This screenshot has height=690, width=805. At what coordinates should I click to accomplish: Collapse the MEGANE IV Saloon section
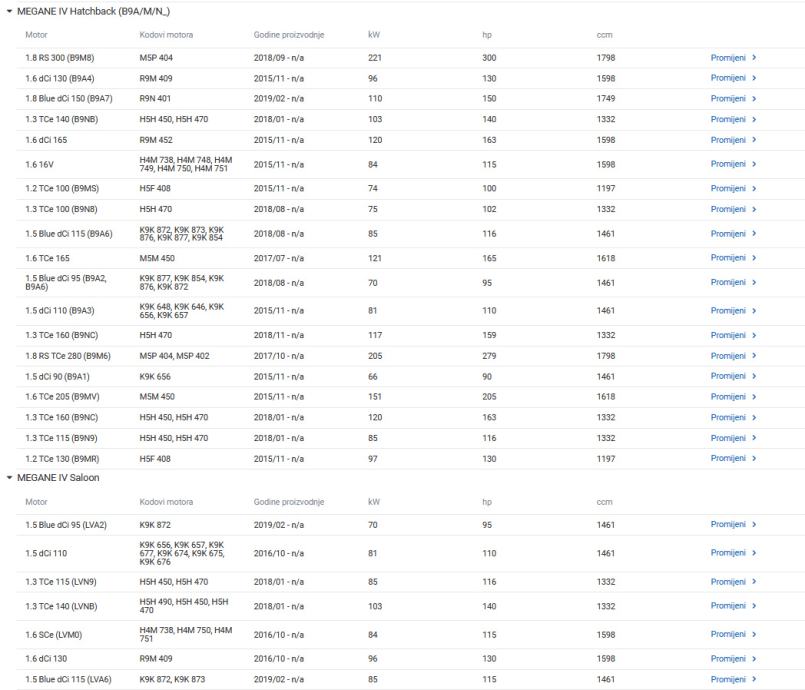9,477
